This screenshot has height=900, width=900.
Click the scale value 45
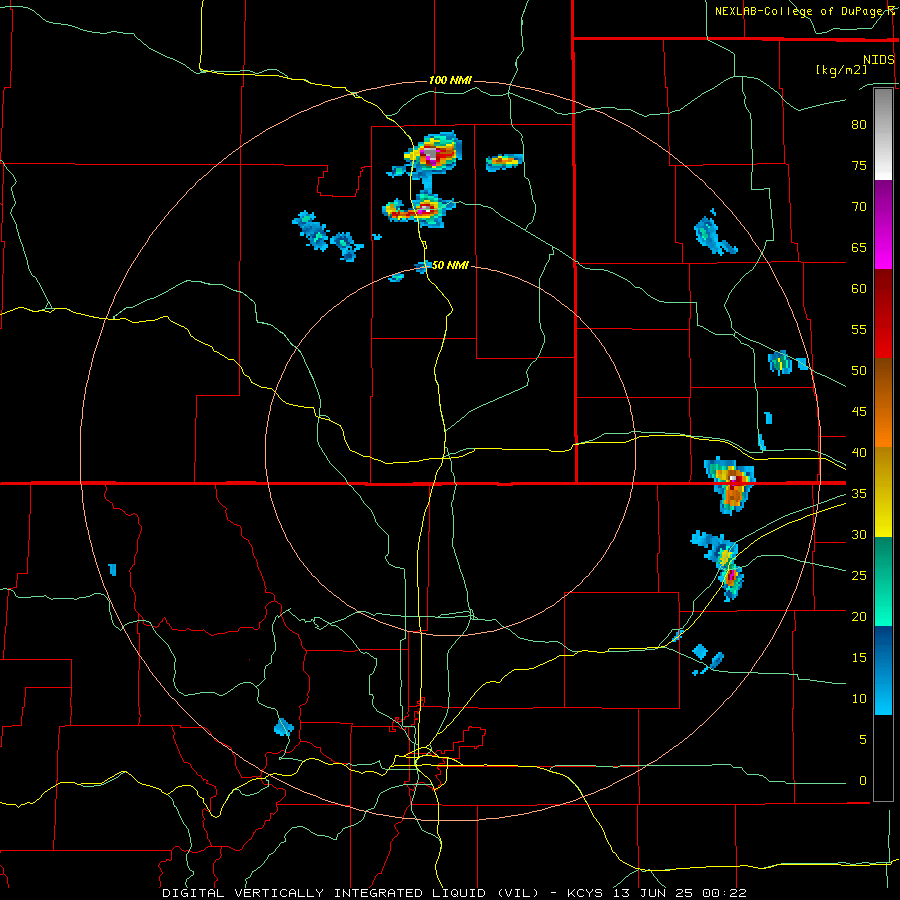coord(859,412)
